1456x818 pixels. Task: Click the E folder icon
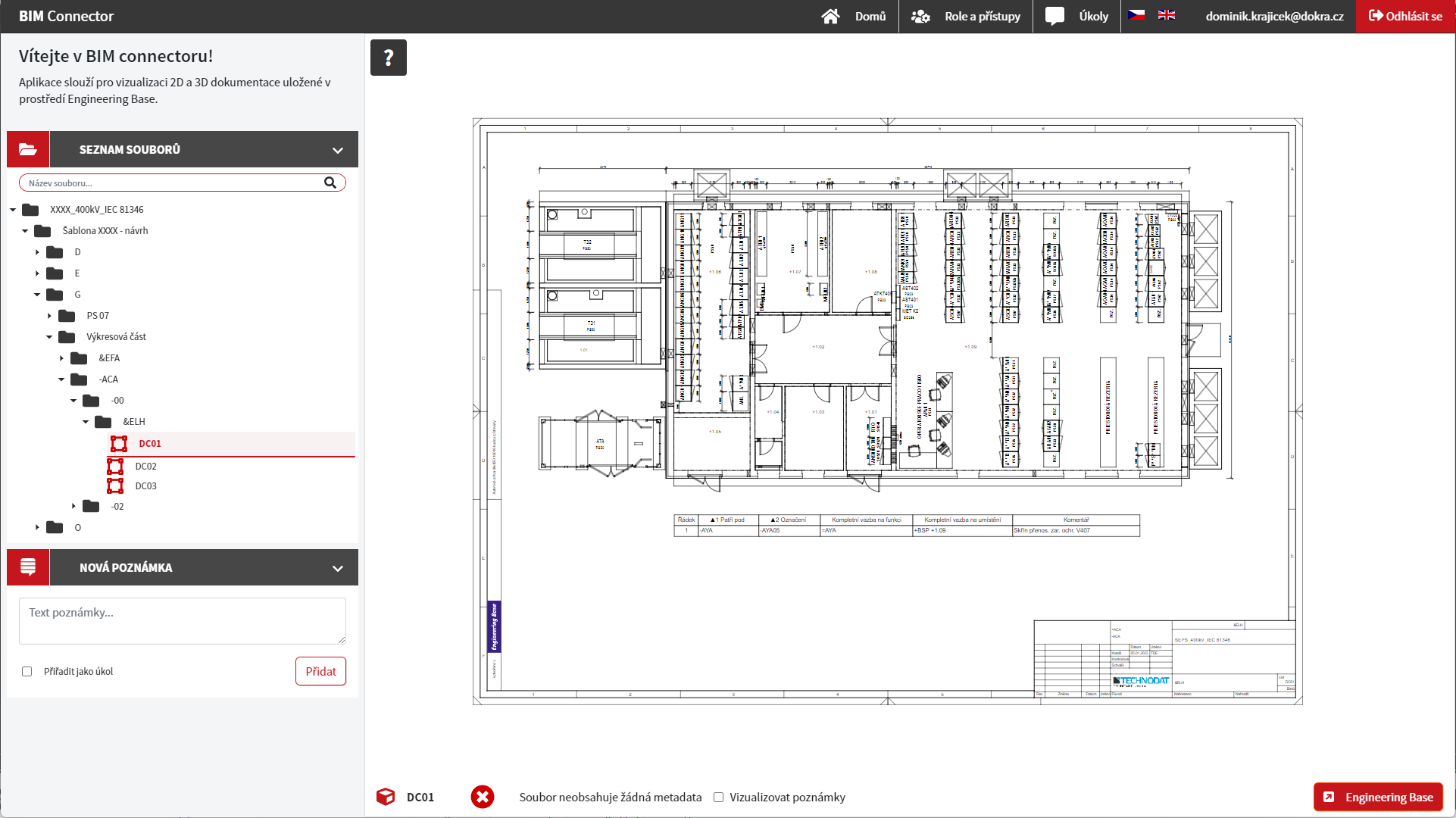pyautogui.click(x=55, y=273)
